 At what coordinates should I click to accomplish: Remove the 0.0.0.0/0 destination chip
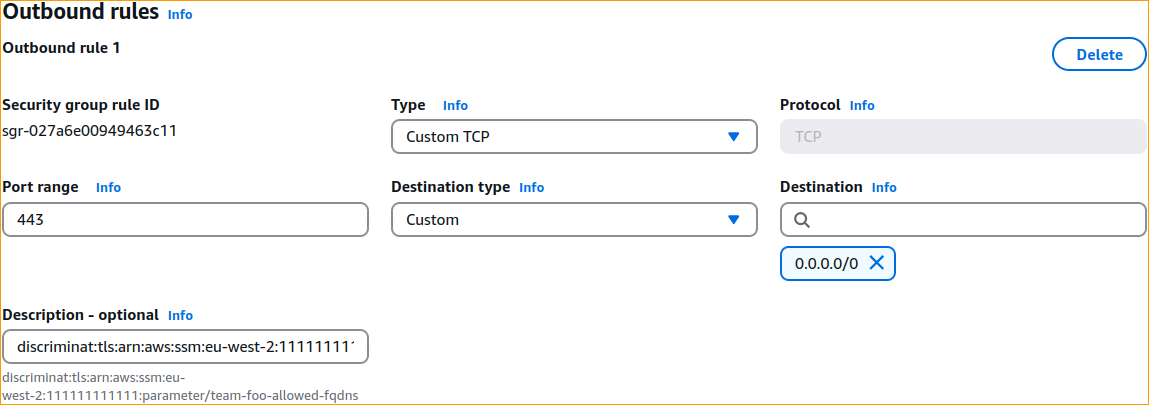click(877, 263)
